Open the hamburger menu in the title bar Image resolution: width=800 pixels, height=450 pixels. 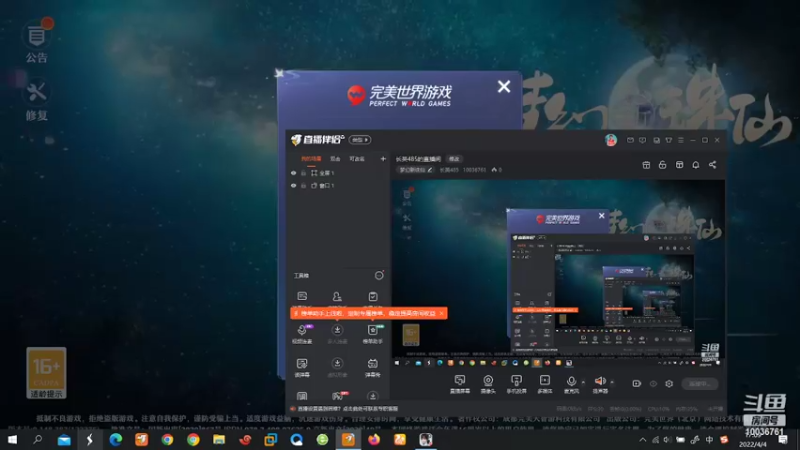tap(681, 140)
